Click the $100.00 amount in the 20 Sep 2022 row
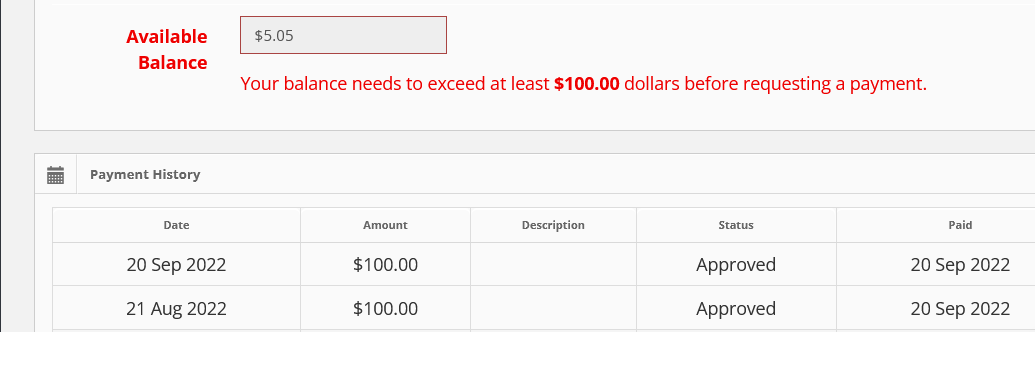Screen dimensions: 1035x388 coord(385,265)
